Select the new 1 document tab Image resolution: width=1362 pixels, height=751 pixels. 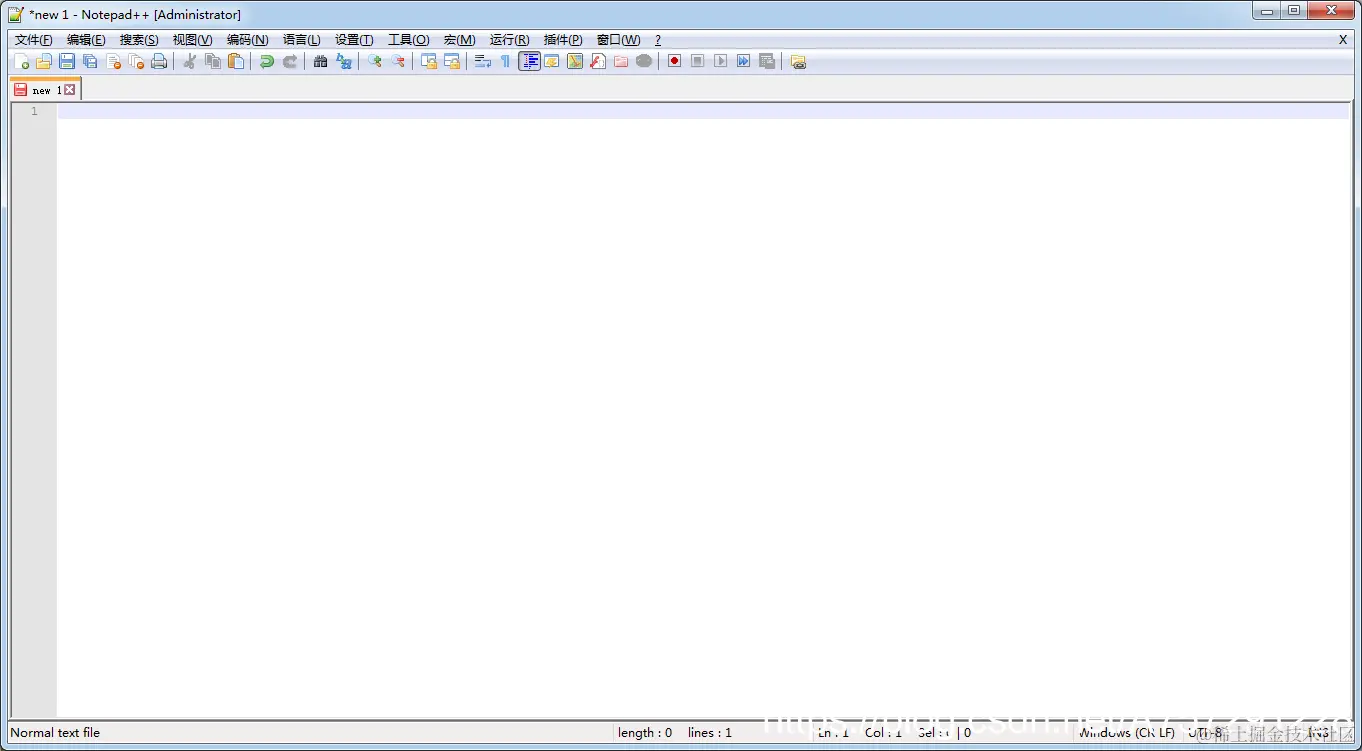[x=45, y=89]
